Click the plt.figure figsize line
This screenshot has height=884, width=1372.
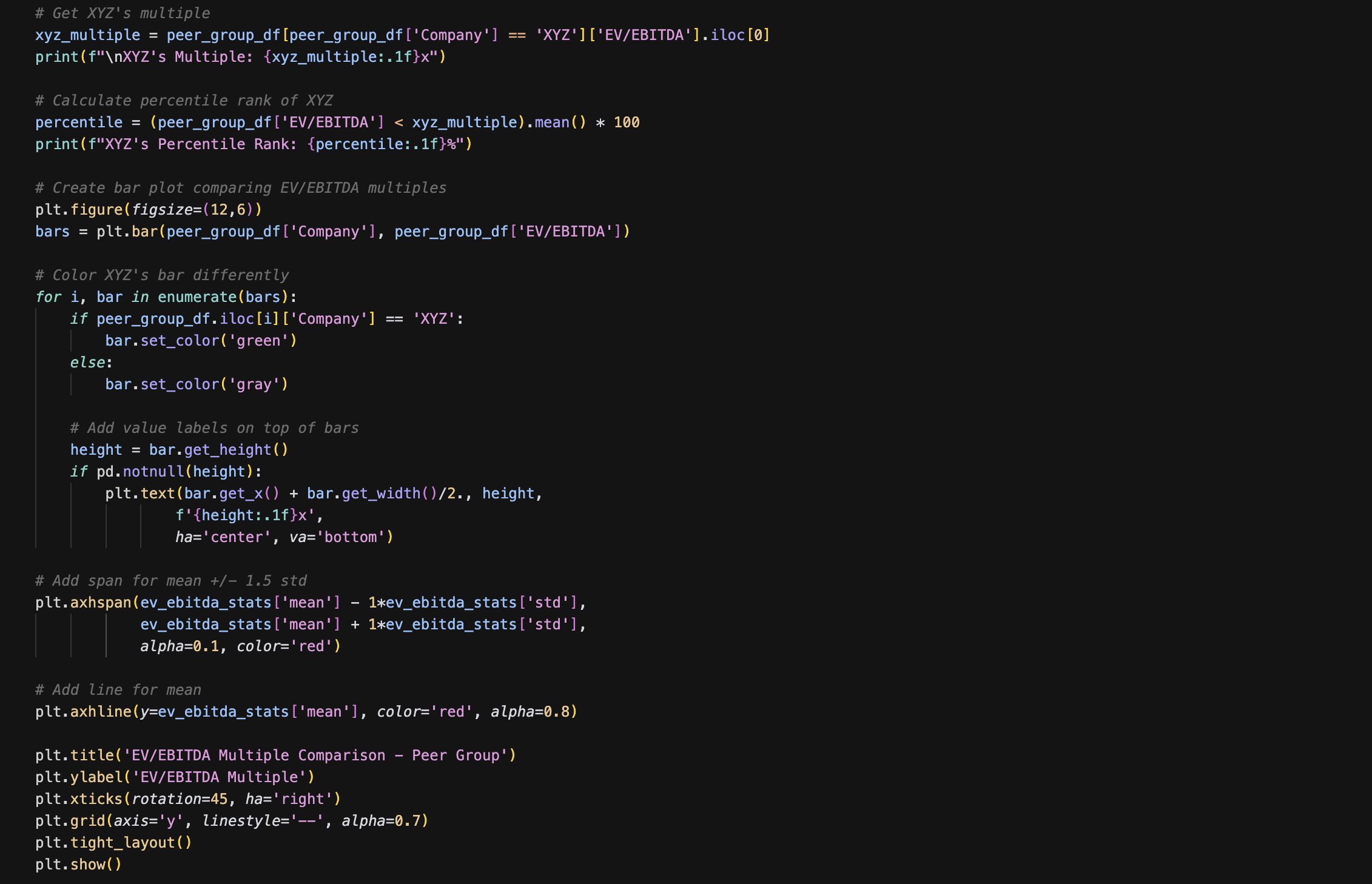(x=149, y=210)
